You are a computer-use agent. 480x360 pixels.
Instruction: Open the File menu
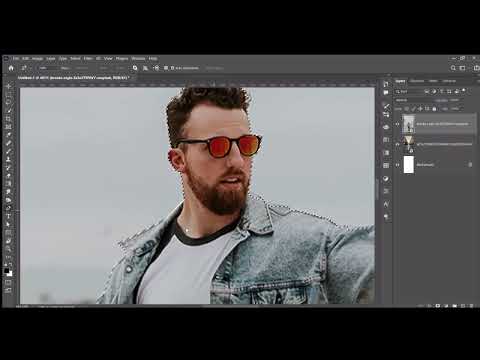[16, 58]
